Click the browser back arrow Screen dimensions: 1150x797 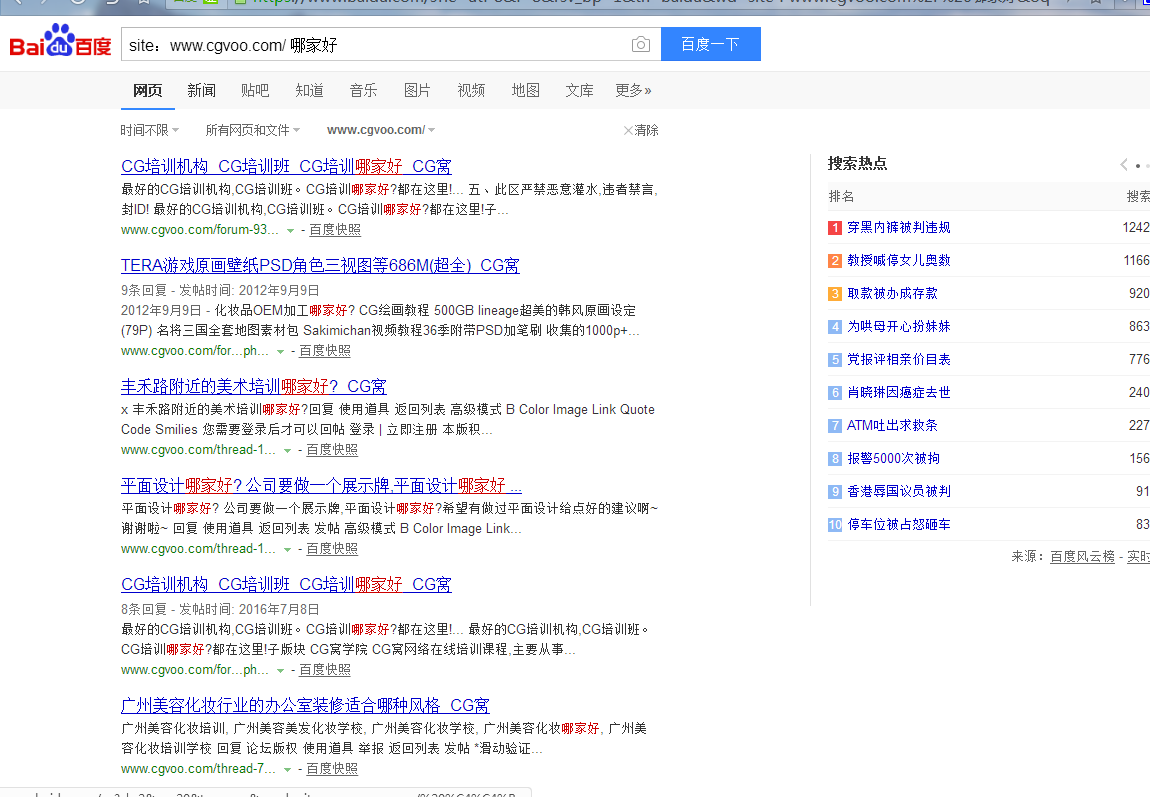click(x=18, y=5)
